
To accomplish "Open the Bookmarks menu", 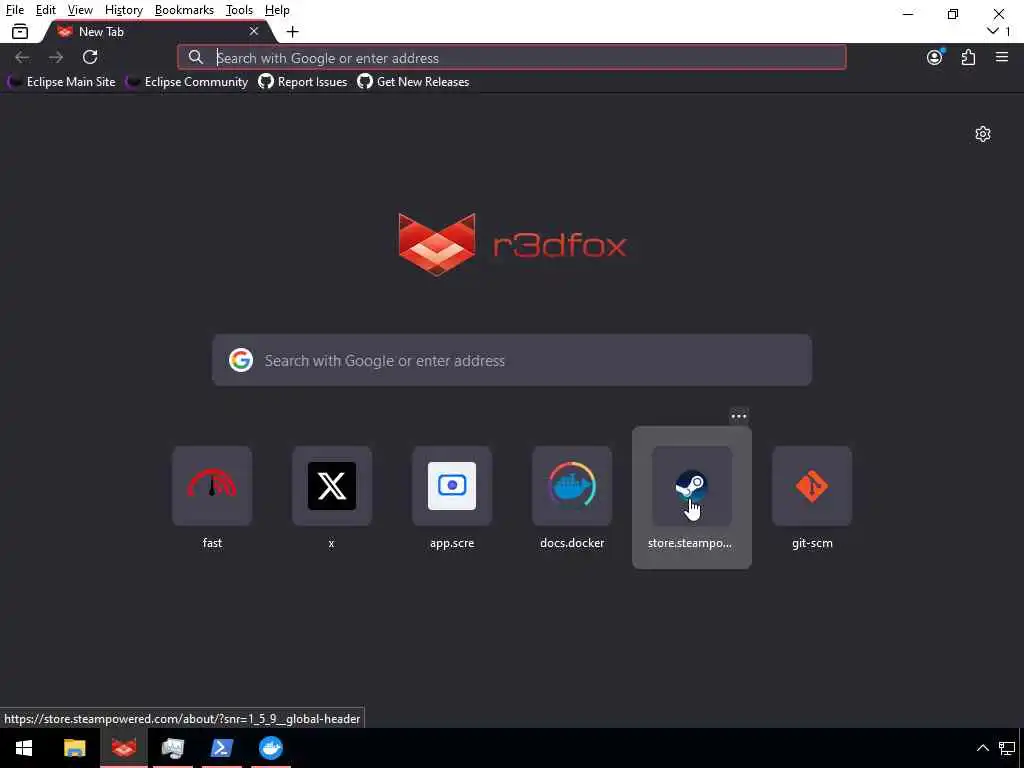I will click(x=184, y=10).
